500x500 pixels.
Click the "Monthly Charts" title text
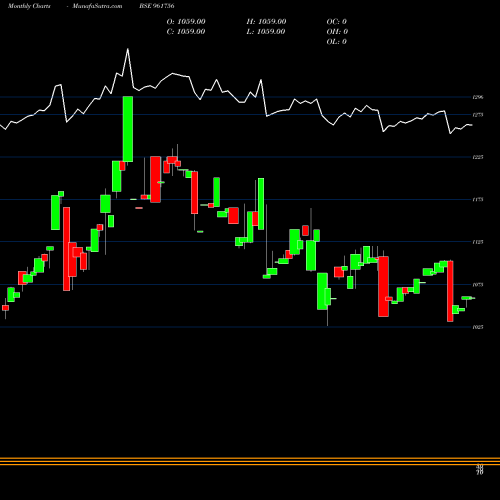(x=29, y=6)
